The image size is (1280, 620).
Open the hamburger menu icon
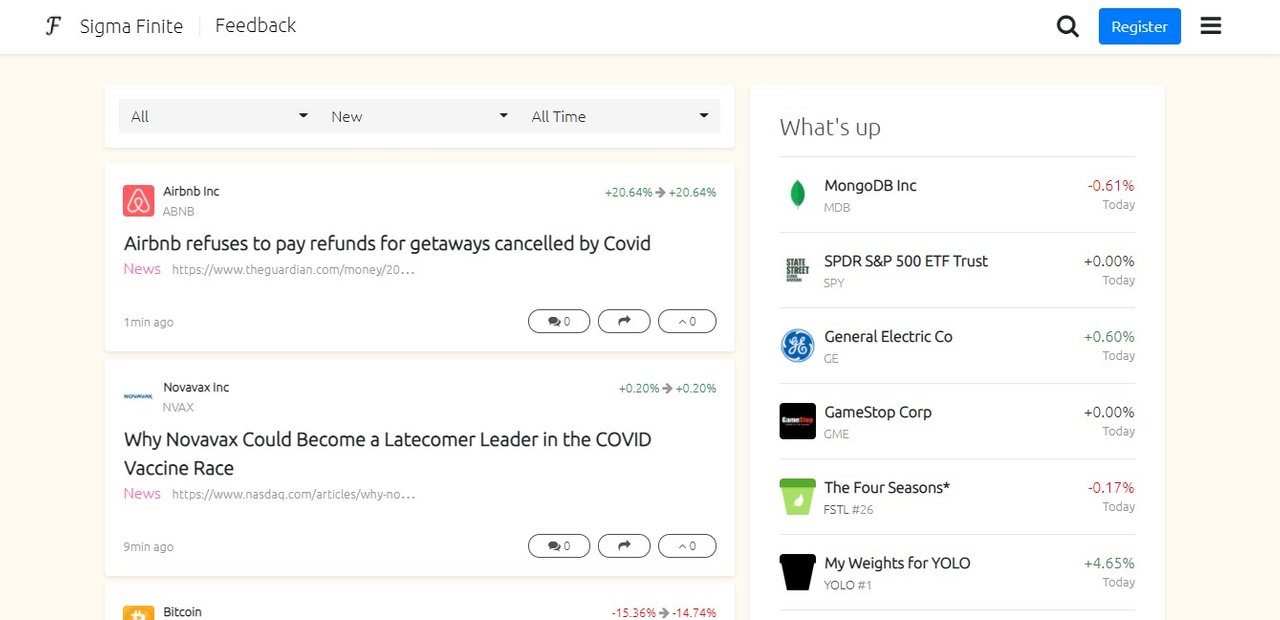[x=1211, y=26]
